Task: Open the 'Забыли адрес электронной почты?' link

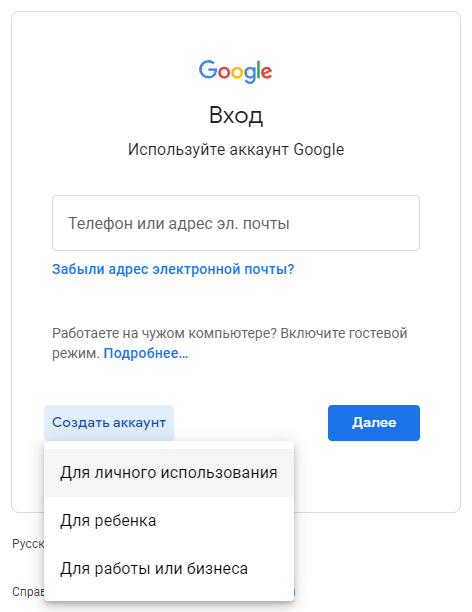Action: click(x=173, y=269)
